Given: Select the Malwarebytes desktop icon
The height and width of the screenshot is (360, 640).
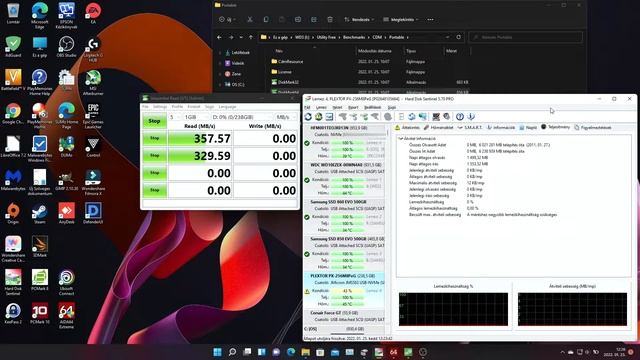Looking at the screenshot, I should [x=13, y=180].
